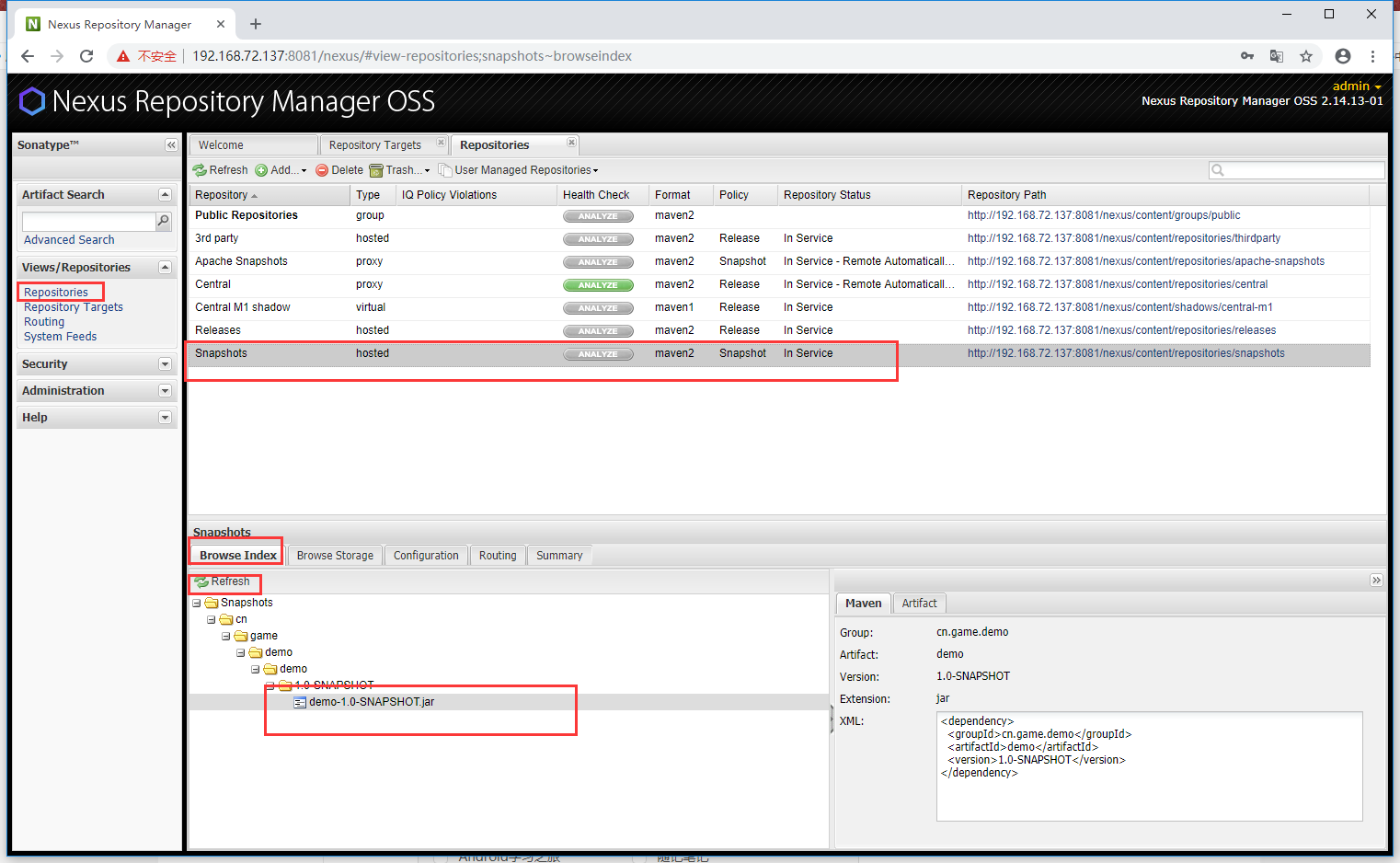The image size is (1400, 863).
Task: Open the Chrome three-dot menu
Action: pyautogui.click(x=1372, y=56)
